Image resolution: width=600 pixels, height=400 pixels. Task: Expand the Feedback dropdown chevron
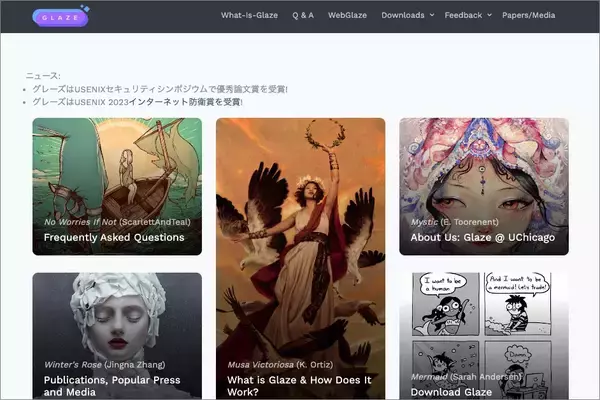489,15
